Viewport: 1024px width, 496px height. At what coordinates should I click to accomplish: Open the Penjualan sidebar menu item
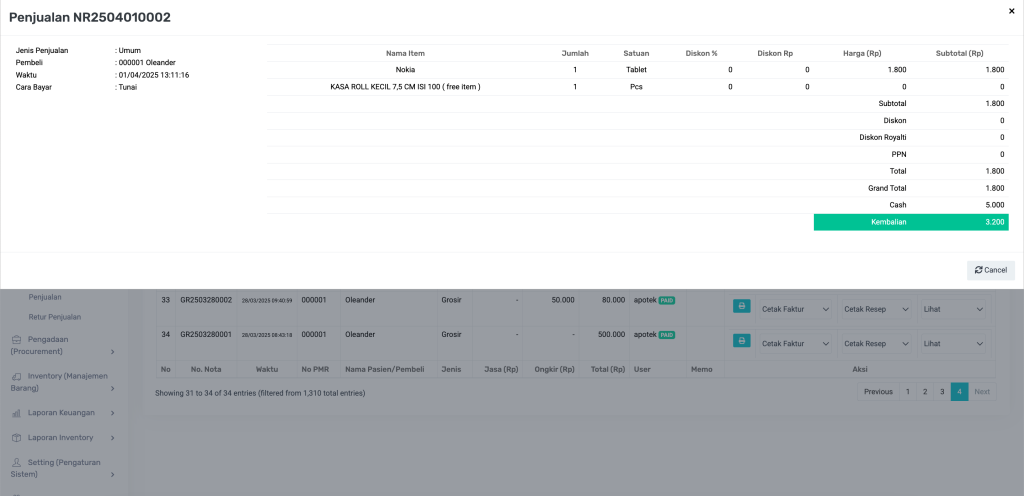point(45,297)
